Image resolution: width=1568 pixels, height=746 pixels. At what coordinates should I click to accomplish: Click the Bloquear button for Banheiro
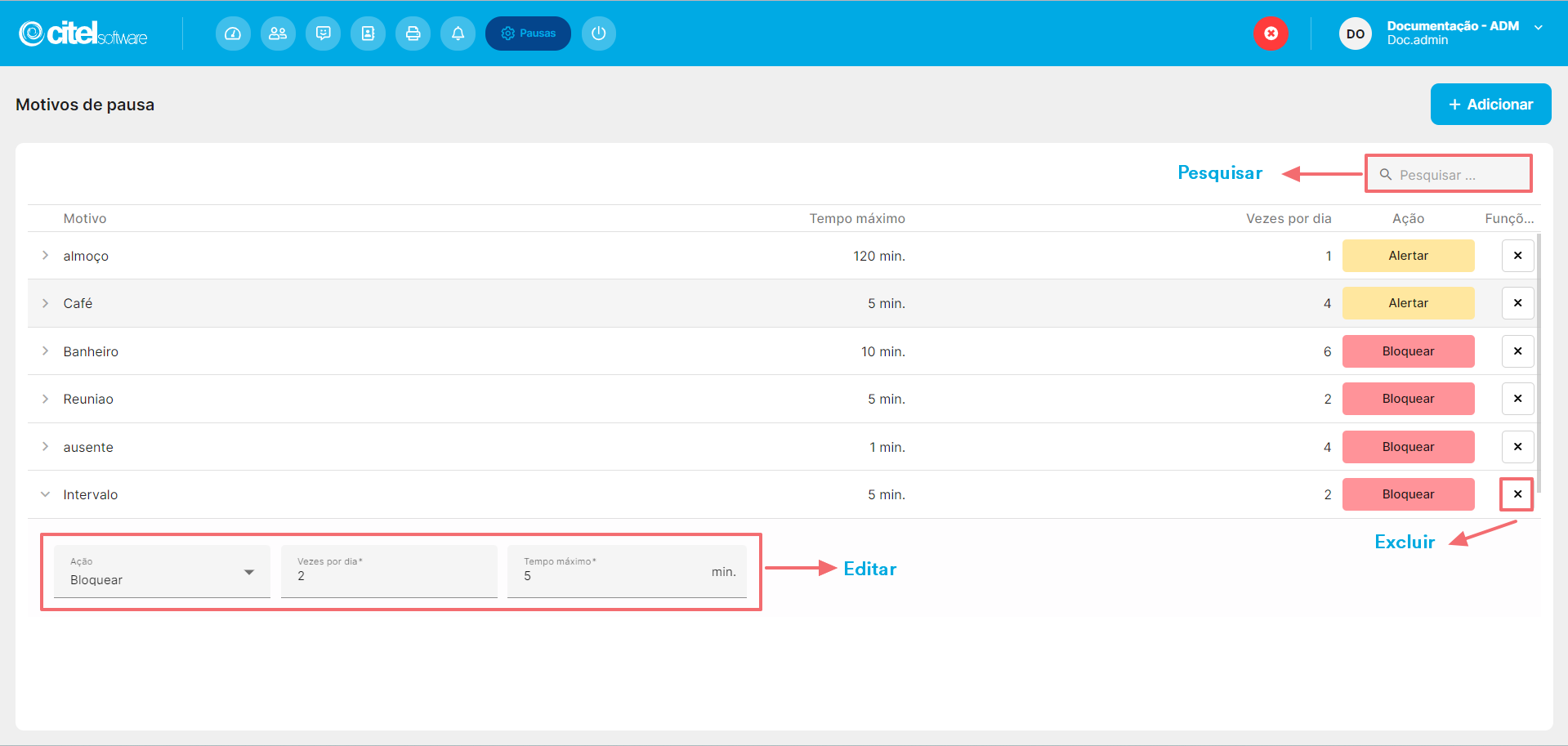coord(1408,351)
